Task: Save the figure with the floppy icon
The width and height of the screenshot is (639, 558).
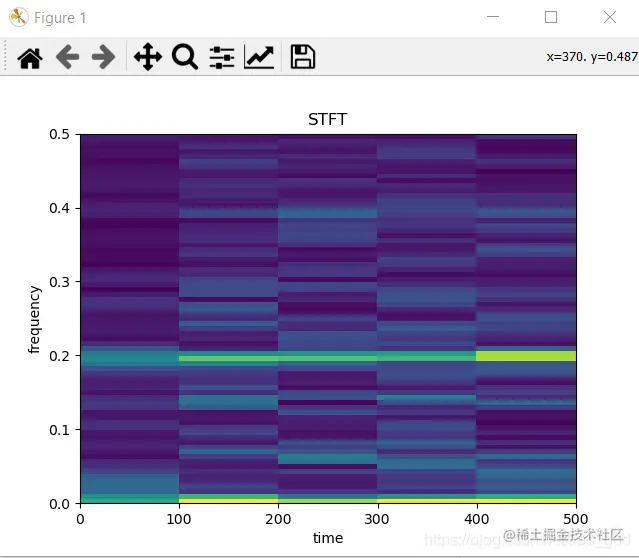Action: tap(302, 57)
